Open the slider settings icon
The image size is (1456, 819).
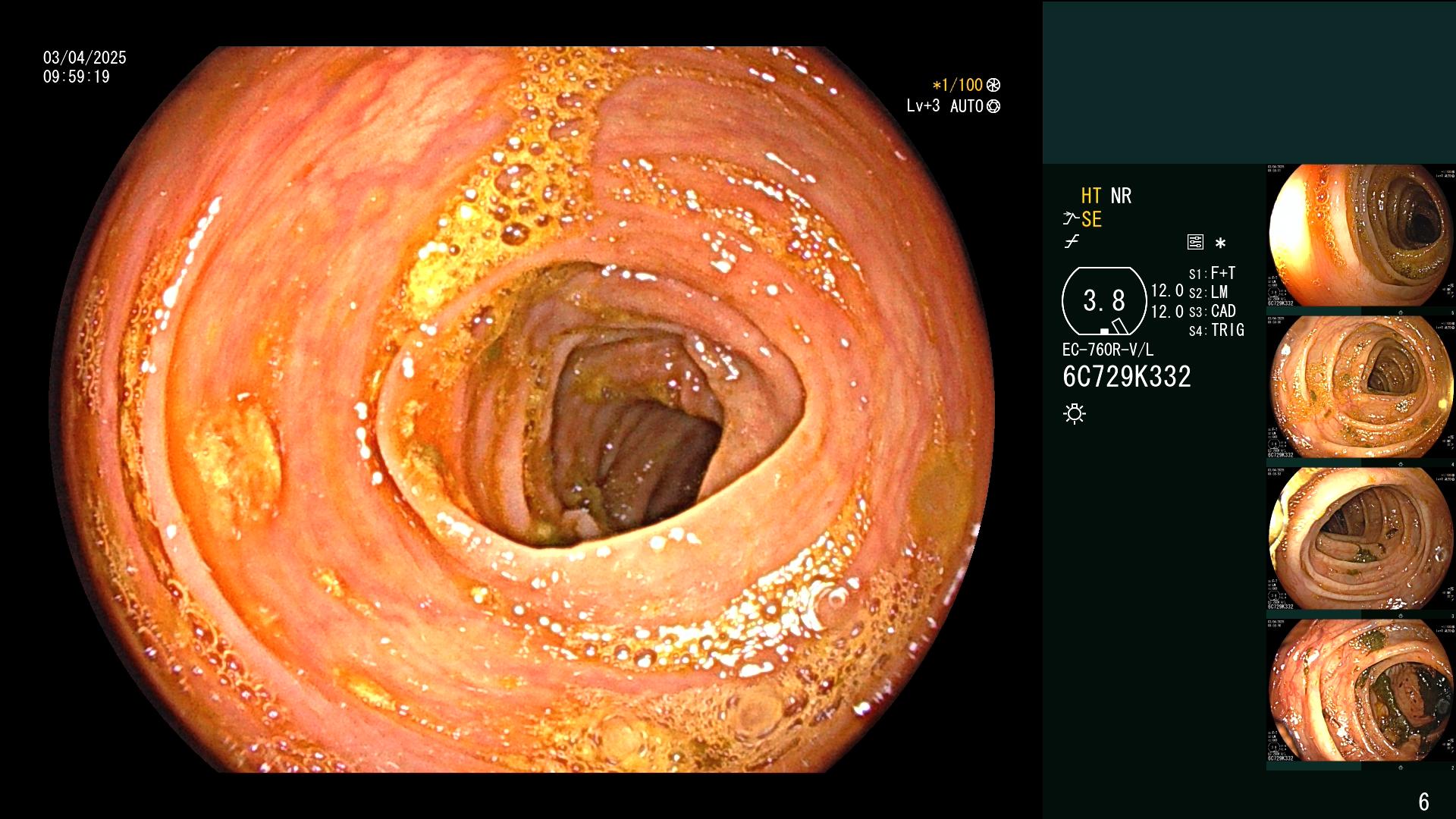(x=1195, y=243)
